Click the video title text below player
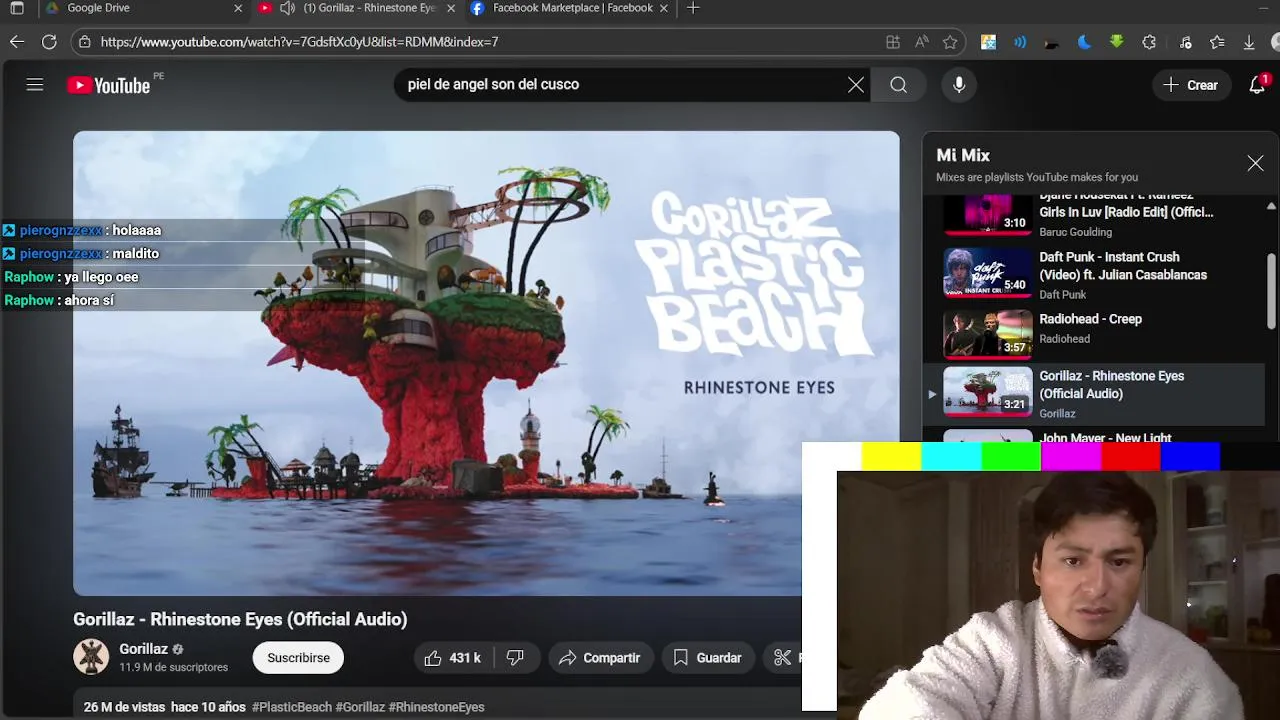 pyautogui.click(x=240, y=619)
